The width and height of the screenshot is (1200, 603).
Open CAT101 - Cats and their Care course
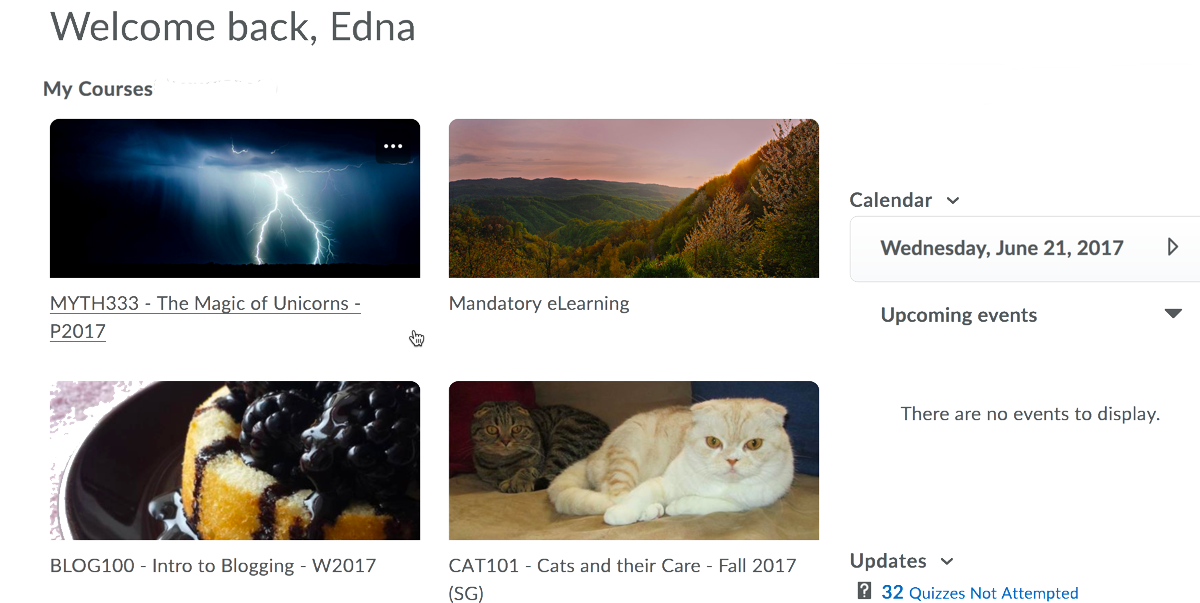click(x=623, y=579)
